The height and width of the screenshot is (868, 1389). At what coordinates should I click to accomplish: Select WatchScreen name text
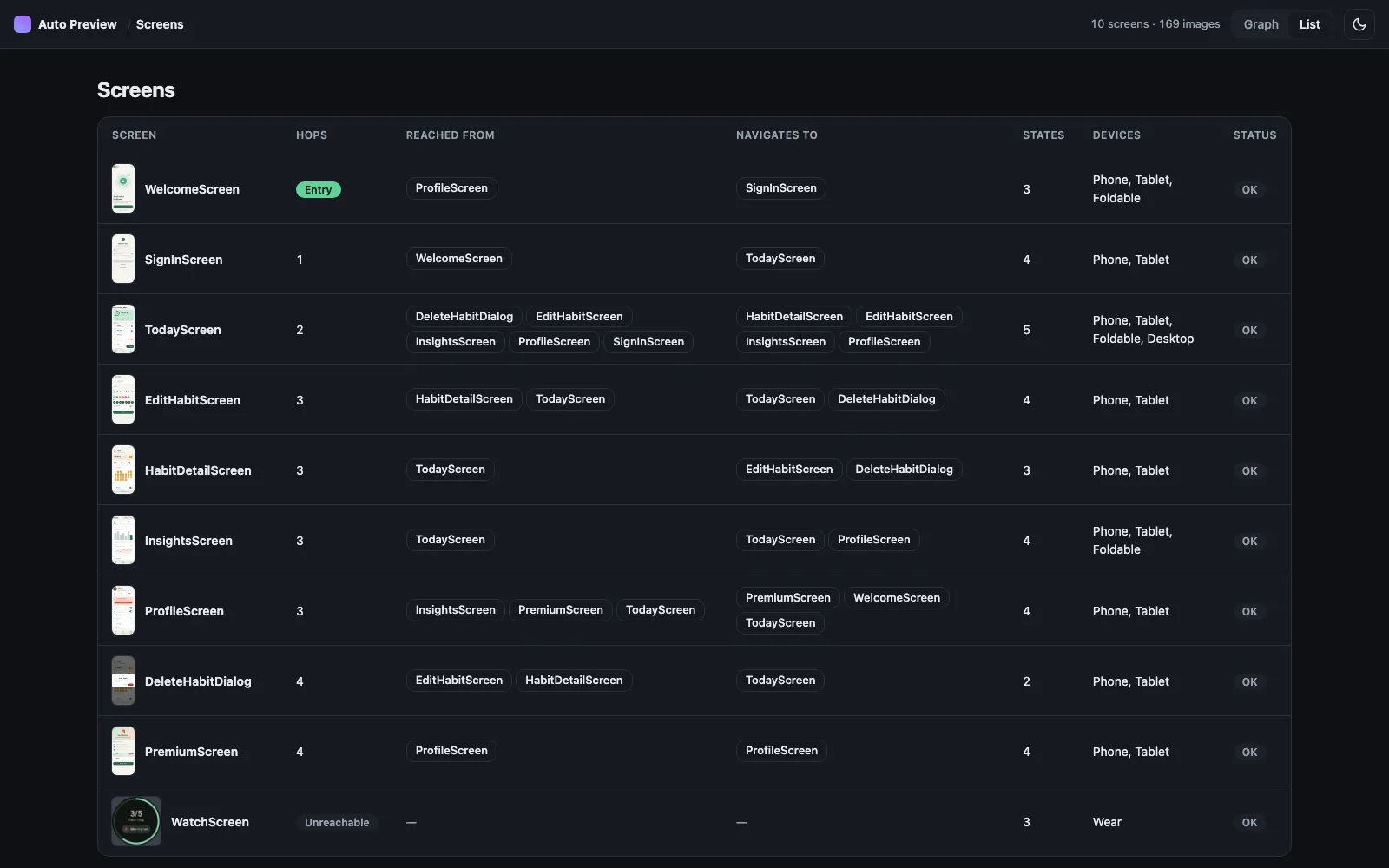pyautogui.click(x=210, y=822)
